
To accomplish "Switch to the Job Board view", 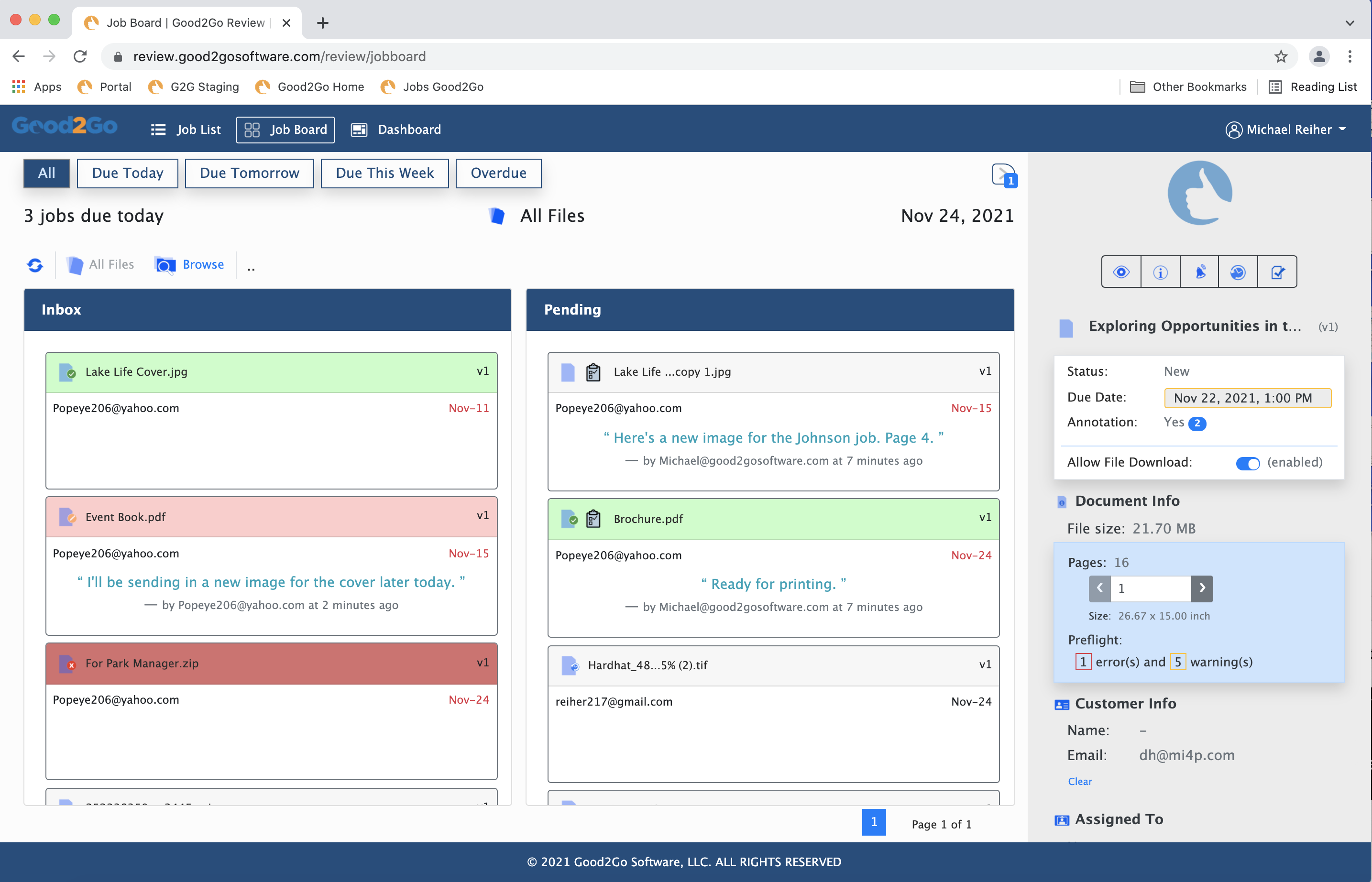I will (x=285, y=130).
